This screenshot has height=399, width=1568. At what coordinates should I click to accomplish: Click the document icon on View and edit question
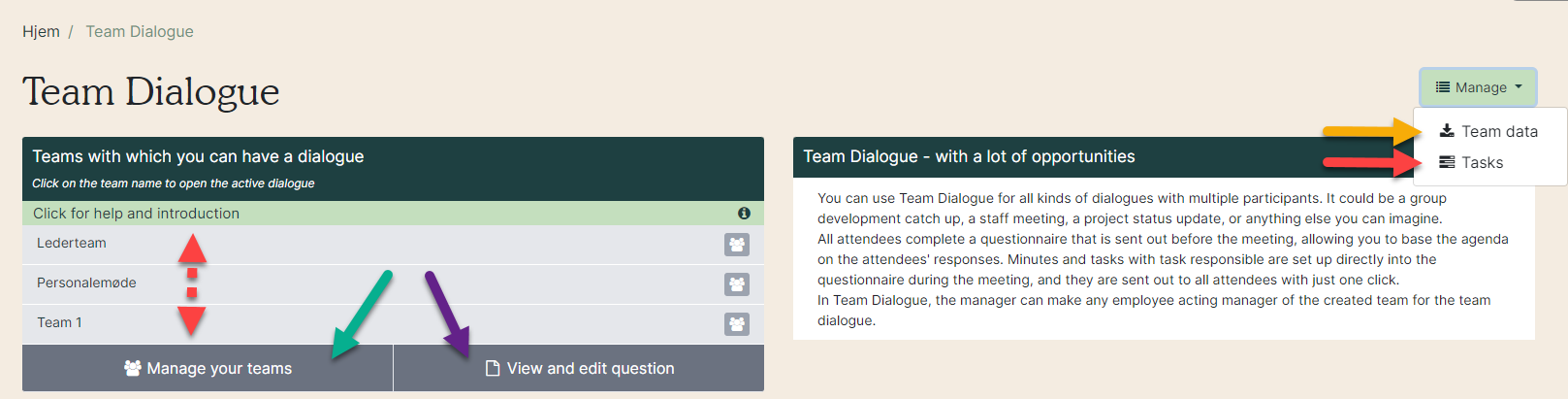pyautogui.click(x=493, y=368)
